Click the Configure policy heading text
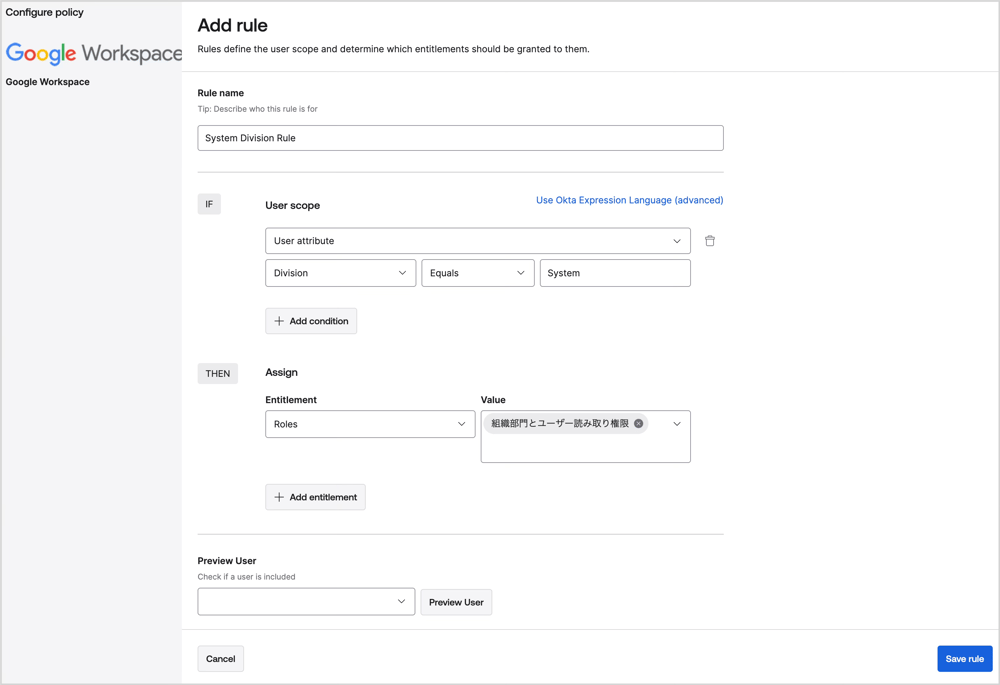The height and width of the screenshot is (685, 1000). click(45, 12)
